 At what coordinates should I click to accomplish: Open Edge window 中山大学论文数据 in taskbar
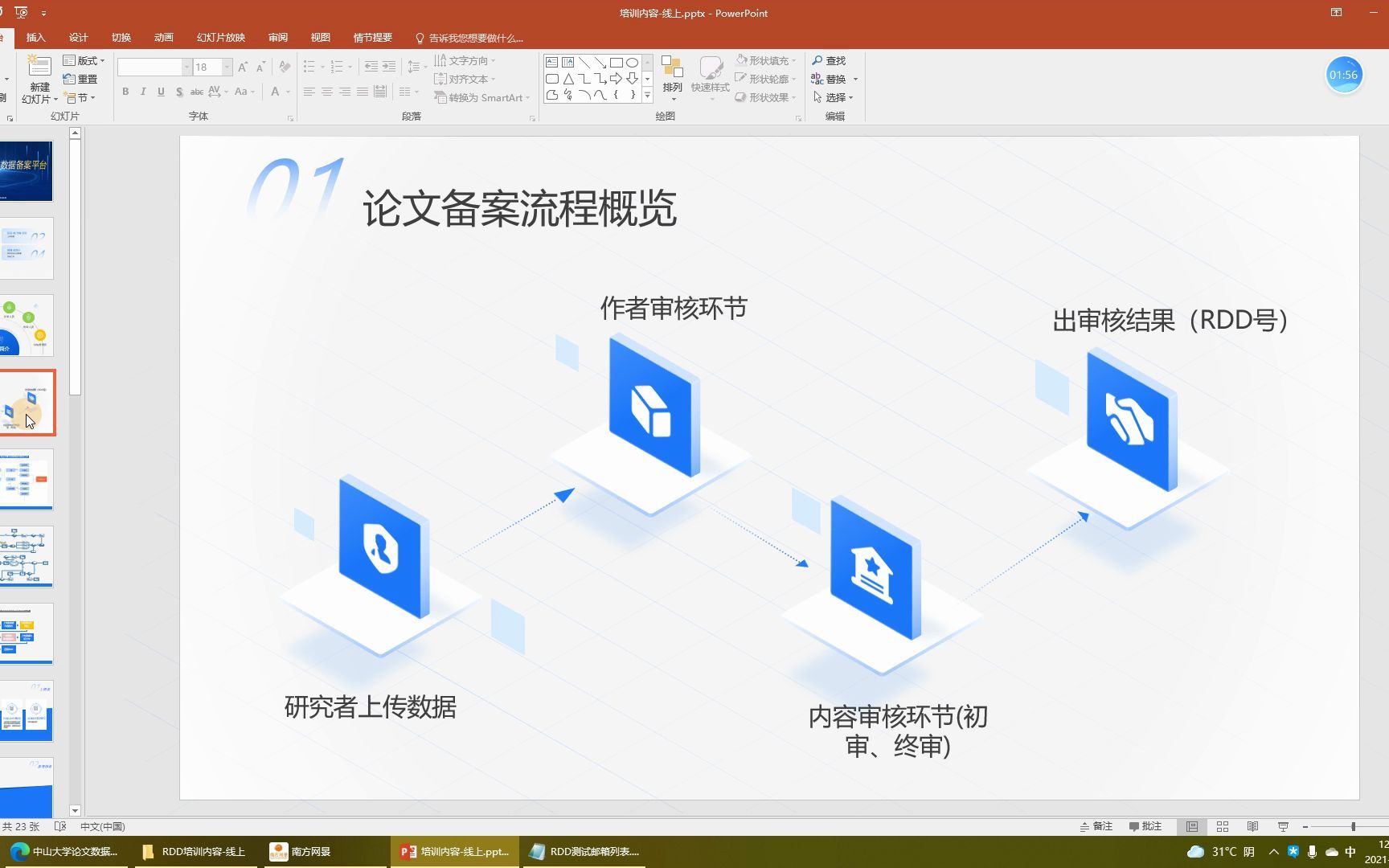point(64,851)
